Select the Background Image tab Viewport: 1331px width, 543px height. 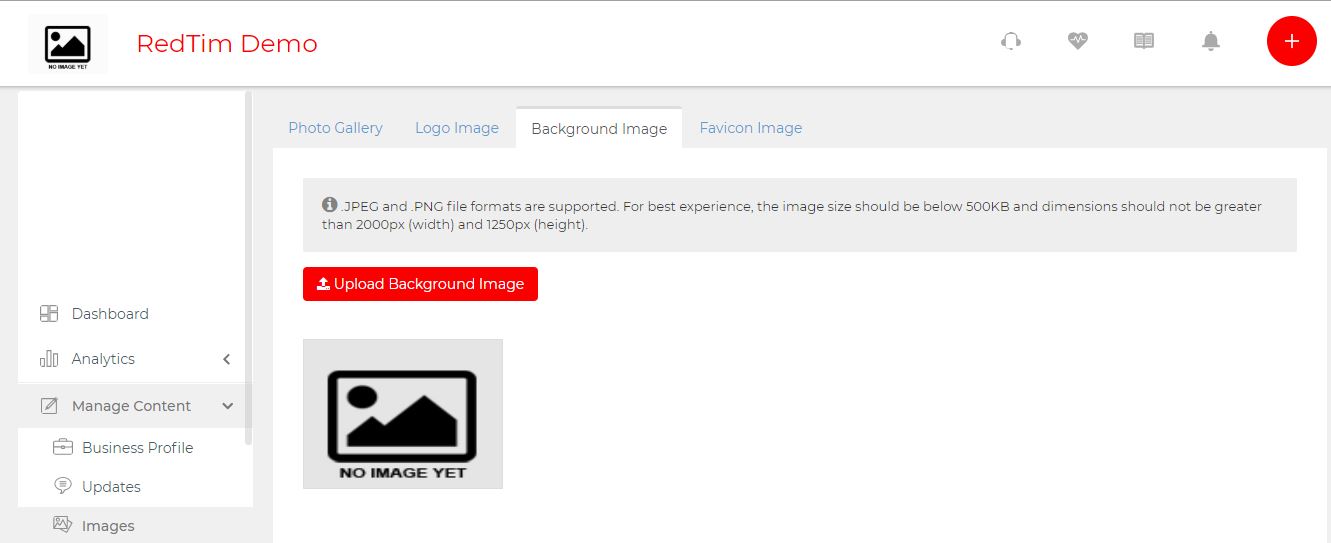pyautogui.click(x=599, y=128)
